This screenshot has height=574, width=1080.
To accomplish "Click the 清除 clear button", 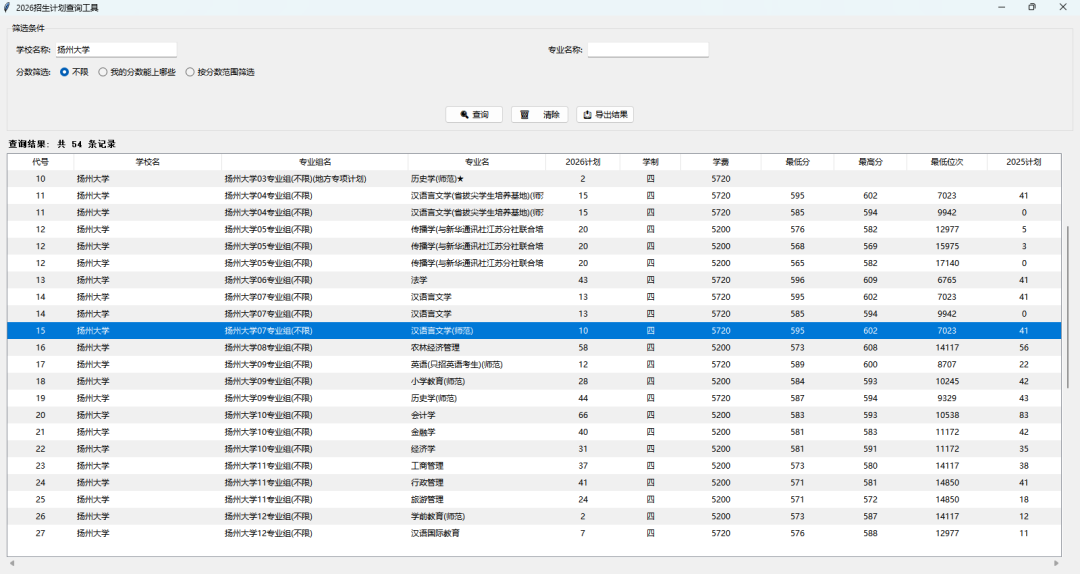I will [x=539, y=114].
